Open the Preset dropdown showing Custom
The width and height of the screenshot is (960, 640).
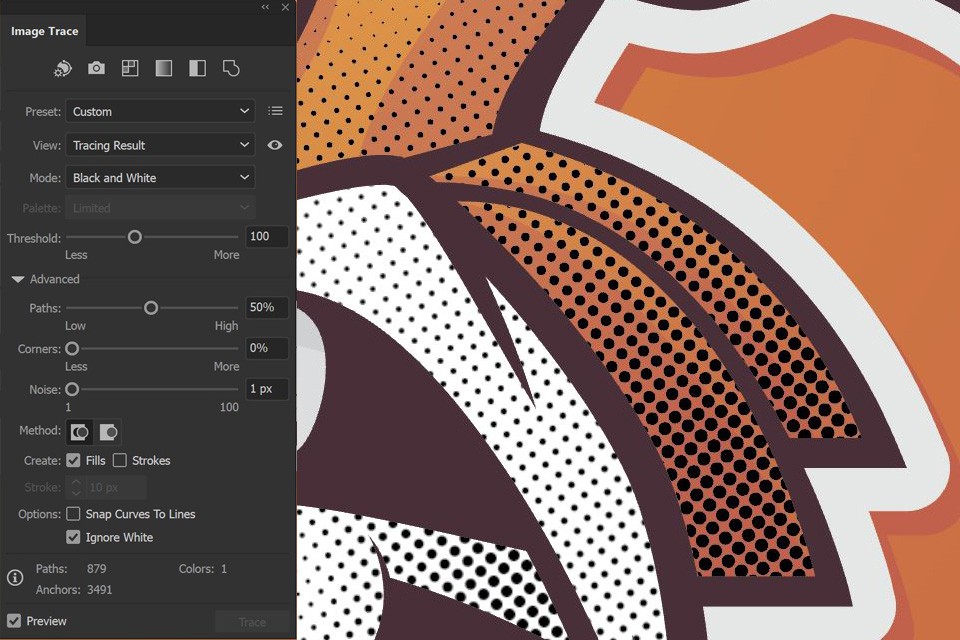pos(160,111)
